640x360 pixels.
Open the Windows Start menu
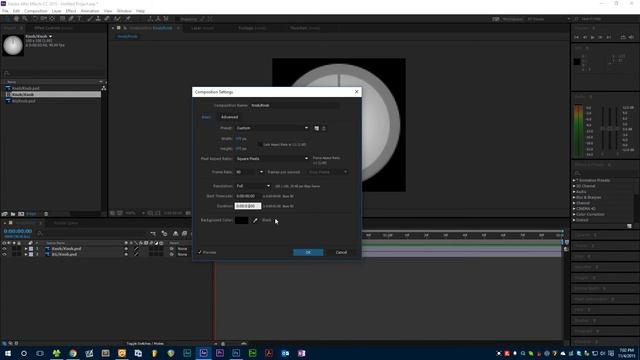8,353
